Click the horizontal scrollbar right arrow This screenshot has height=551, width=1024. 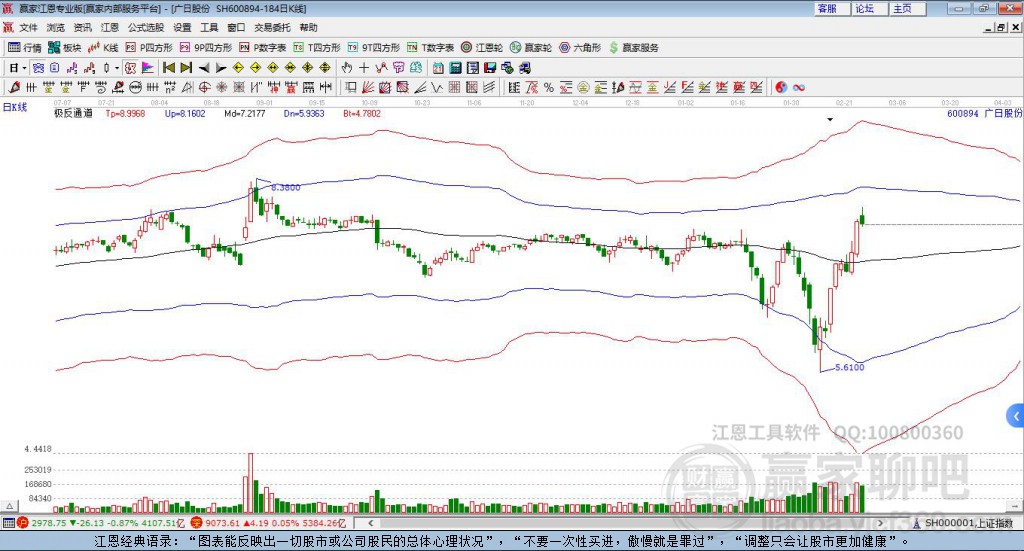880,523
